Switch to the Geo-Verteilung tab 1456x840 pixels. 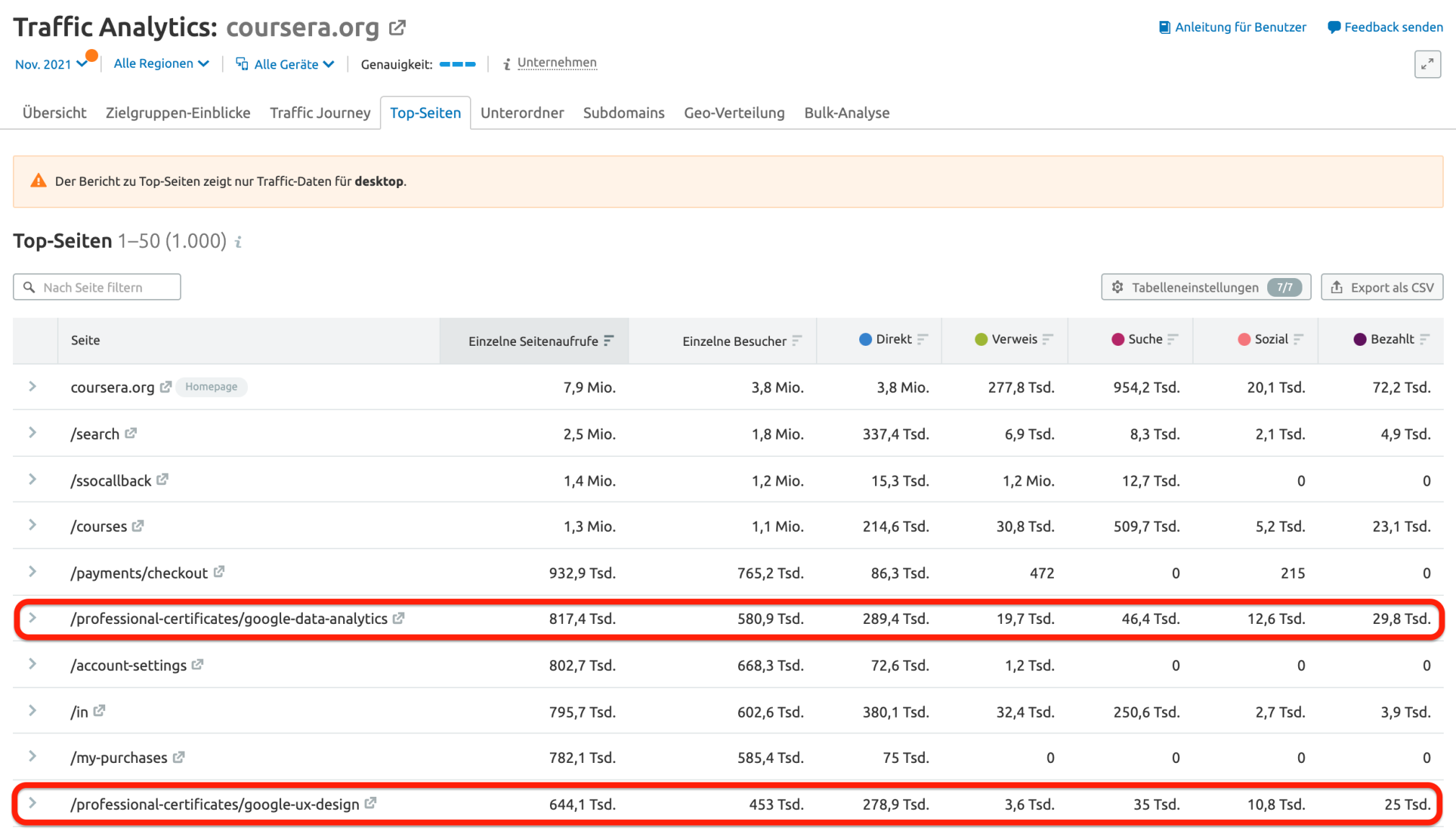pos(734,112)
